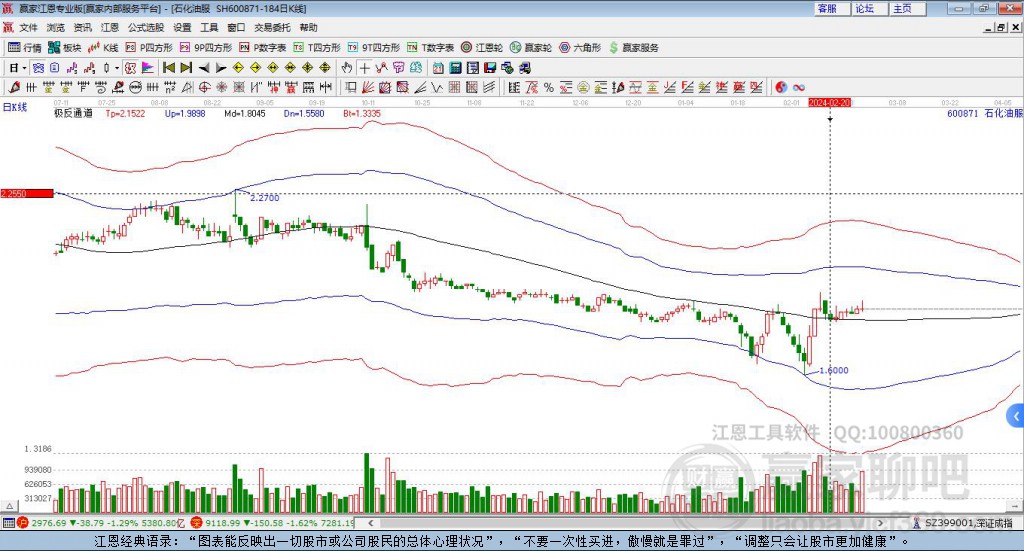
Task: Toggle the crosshair cursor button
Action: coord(364,68)
